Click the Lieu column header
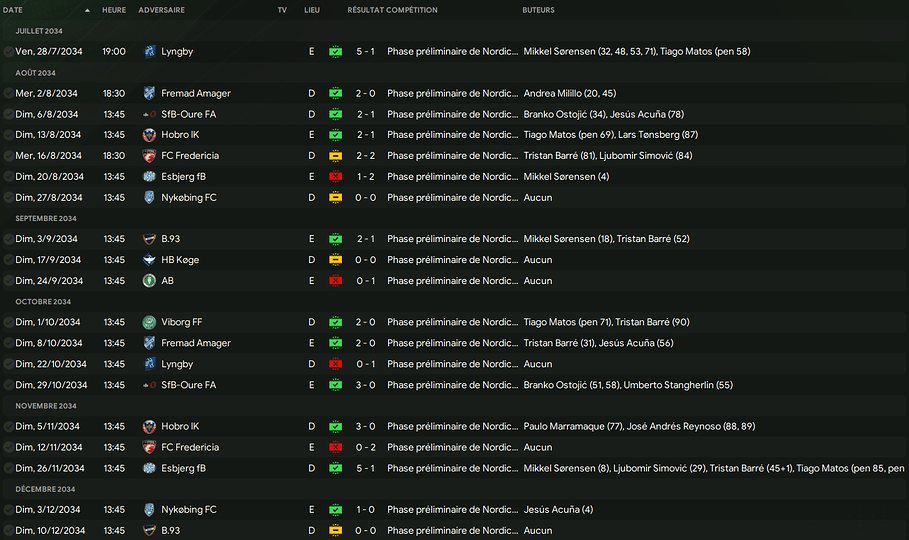The height and width of the screenshot is (540, 909). (312, 10)
